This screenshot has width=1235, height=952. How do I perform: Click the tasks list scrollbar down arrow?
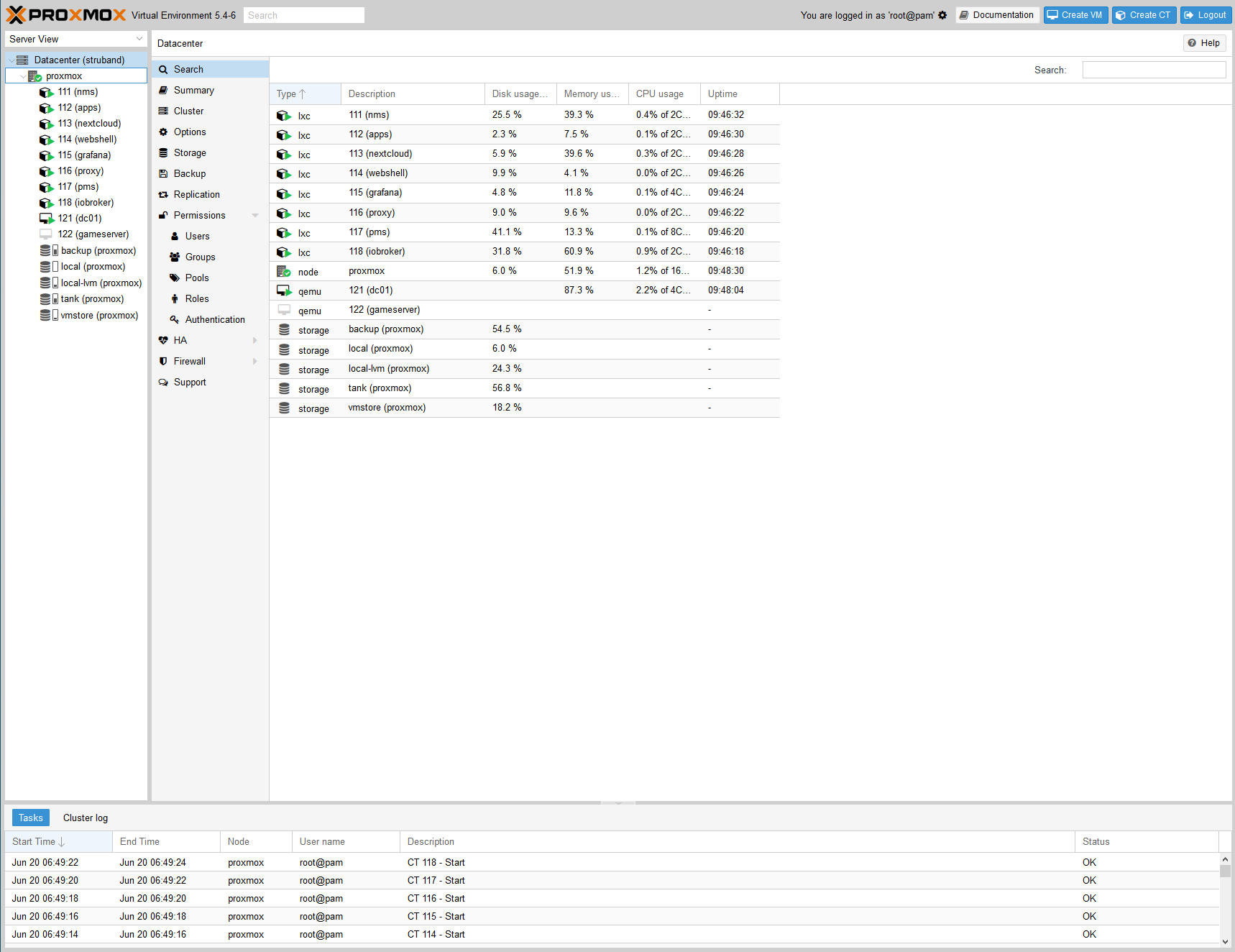click(1225, 941)
